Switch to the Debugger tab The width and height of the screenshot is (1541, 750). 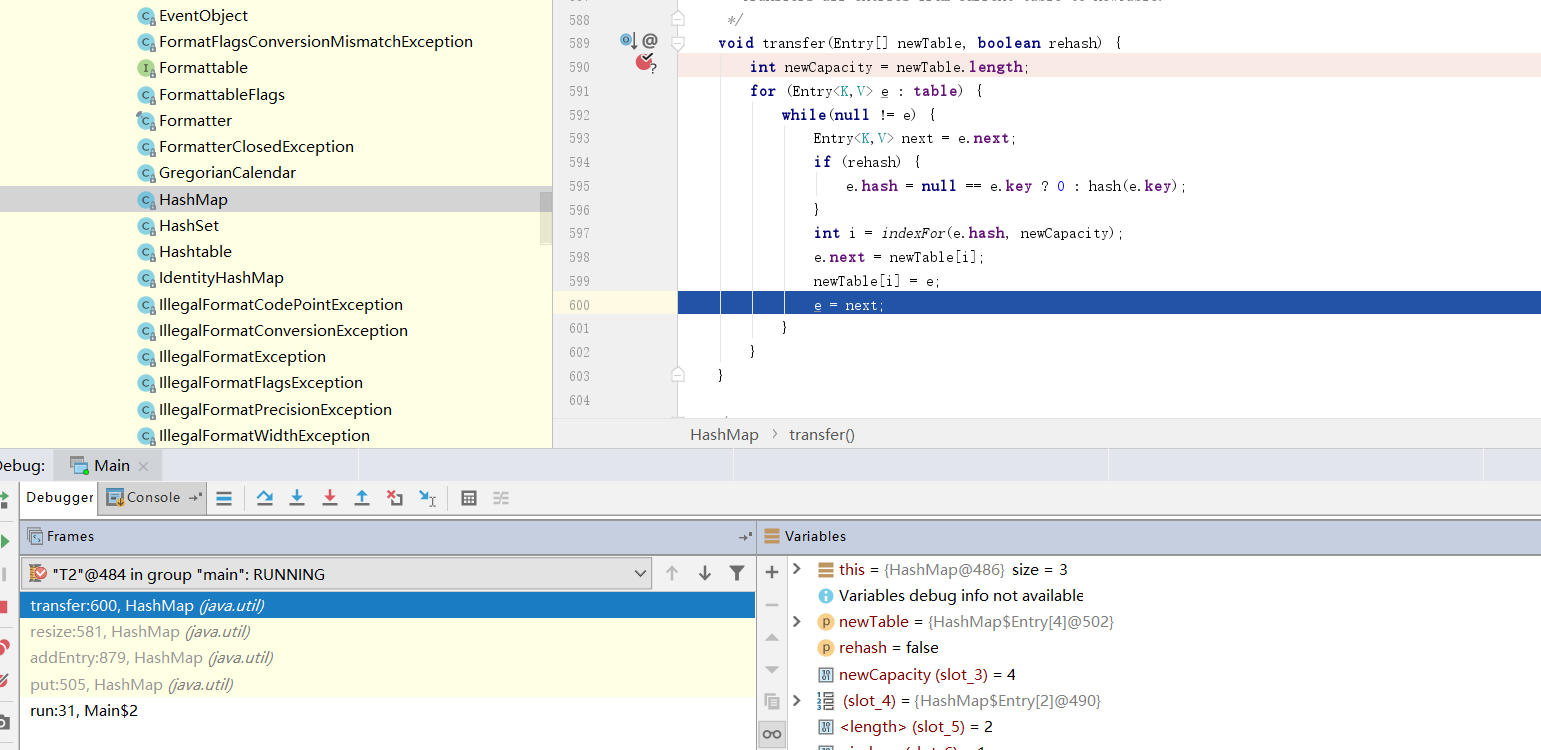point(59,497)
